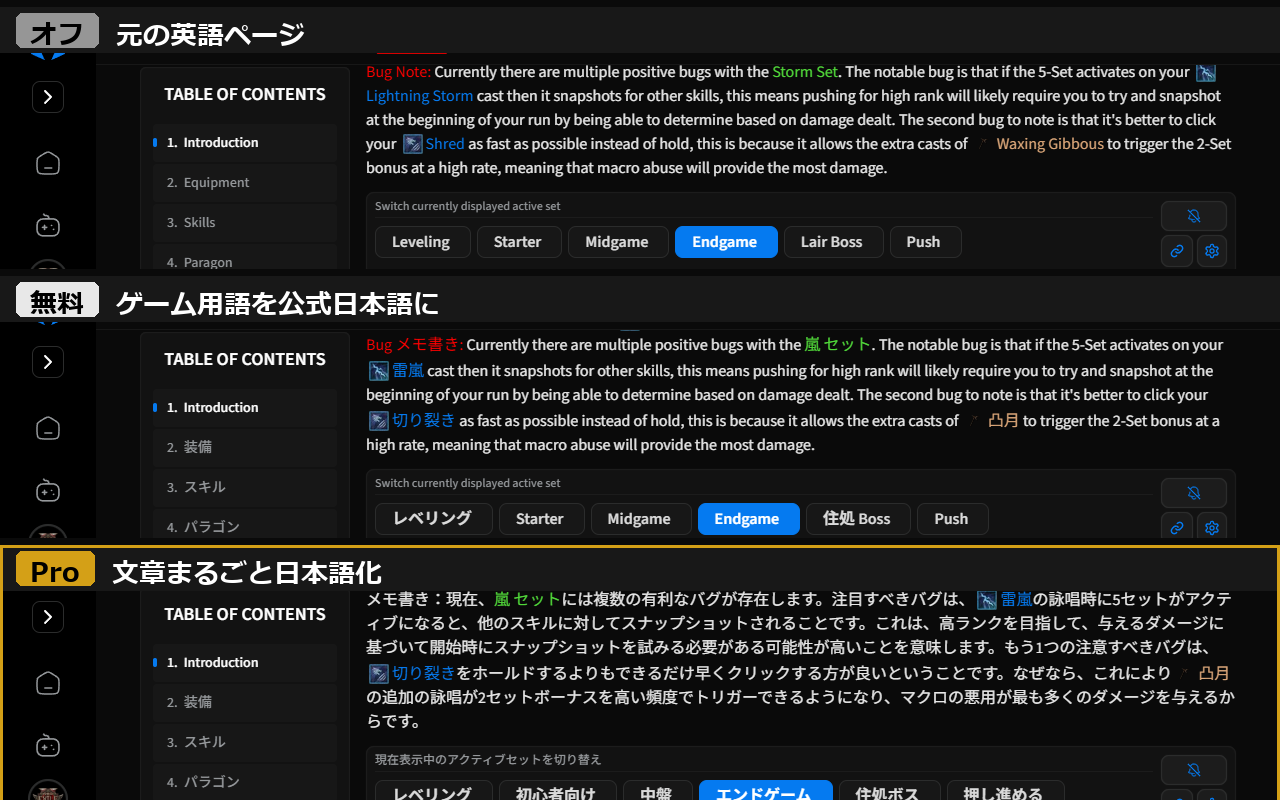Click the skill icon before Lightning Storm

[x=1206, y=72]
